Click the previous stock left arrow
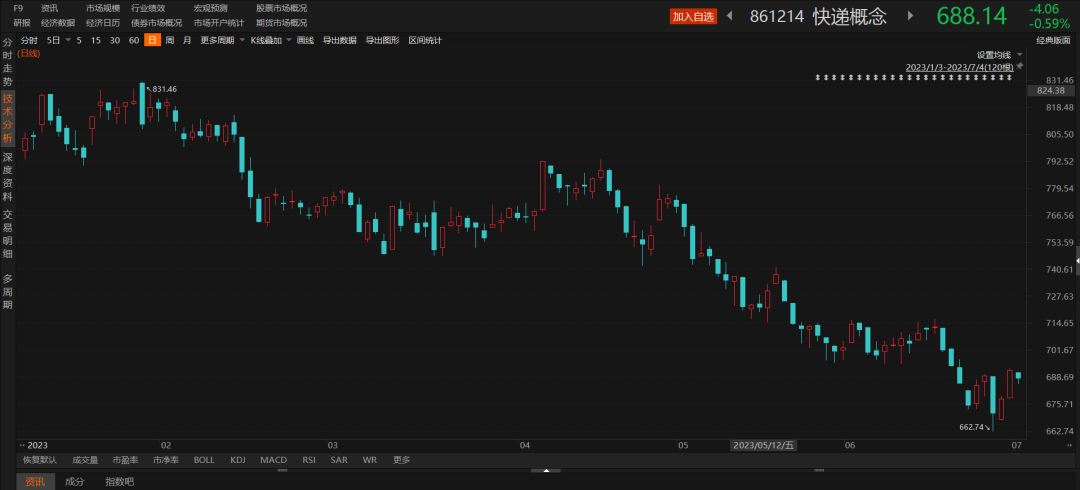Viewport: 1080px width, 490px height. 730,16
